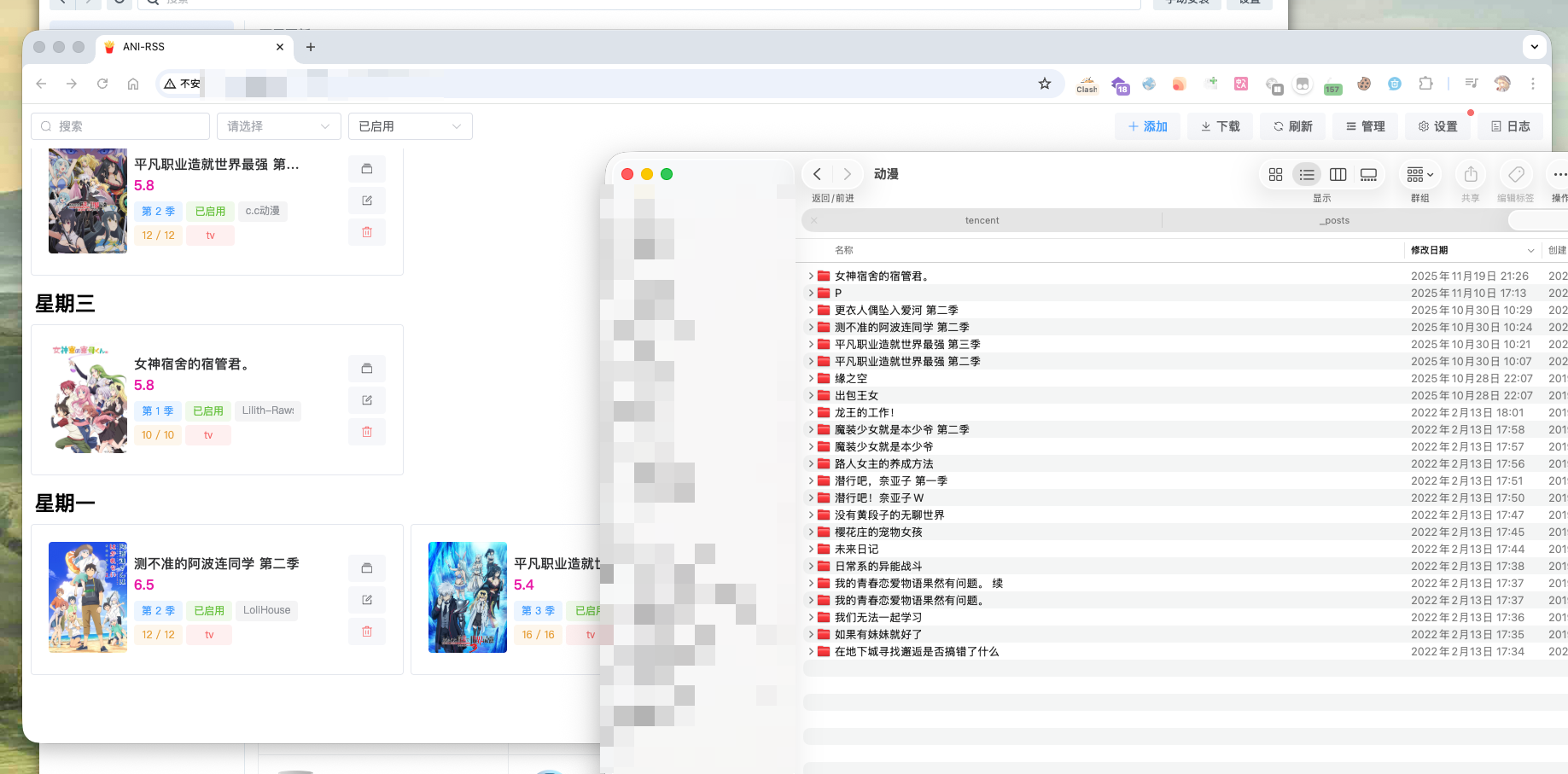Viewport: 1568px width, 774px height.
Task: Click the 搜索 search input field
Action: coord(120,126)
